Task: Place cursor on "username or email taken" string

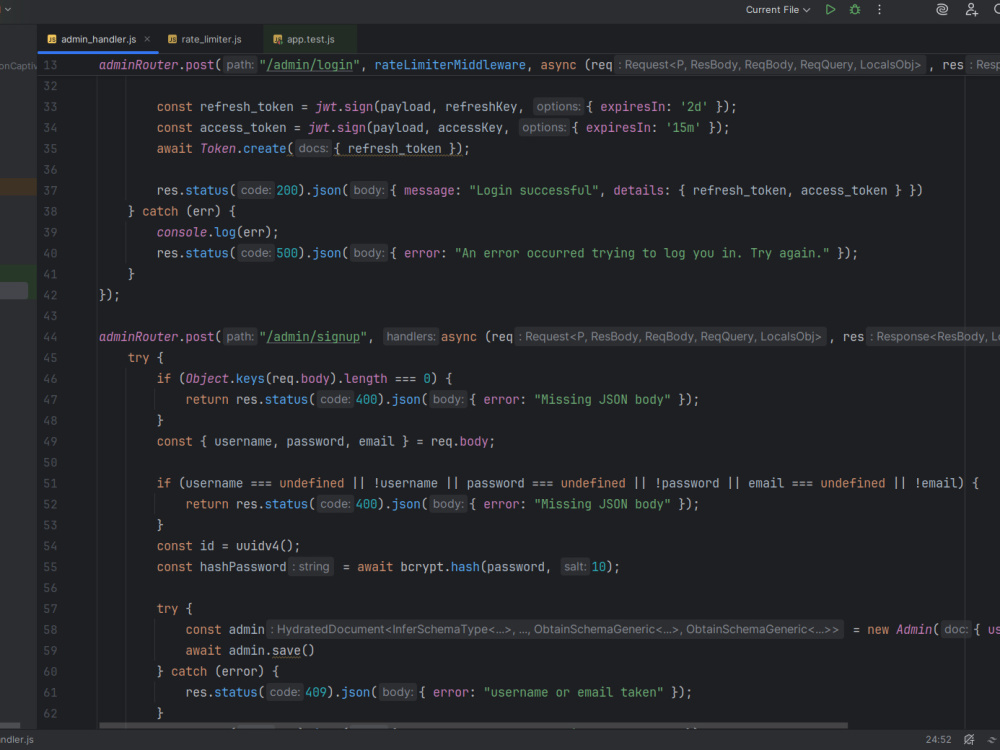Action: pyautogui.click(x=573, y=693)
